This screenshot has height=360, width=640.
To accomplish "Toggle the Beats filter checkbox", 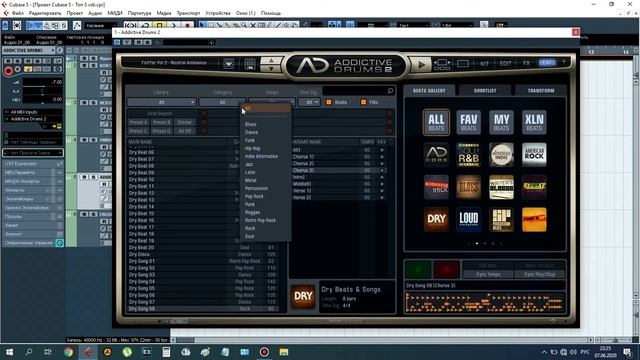I will coord(329,102).
